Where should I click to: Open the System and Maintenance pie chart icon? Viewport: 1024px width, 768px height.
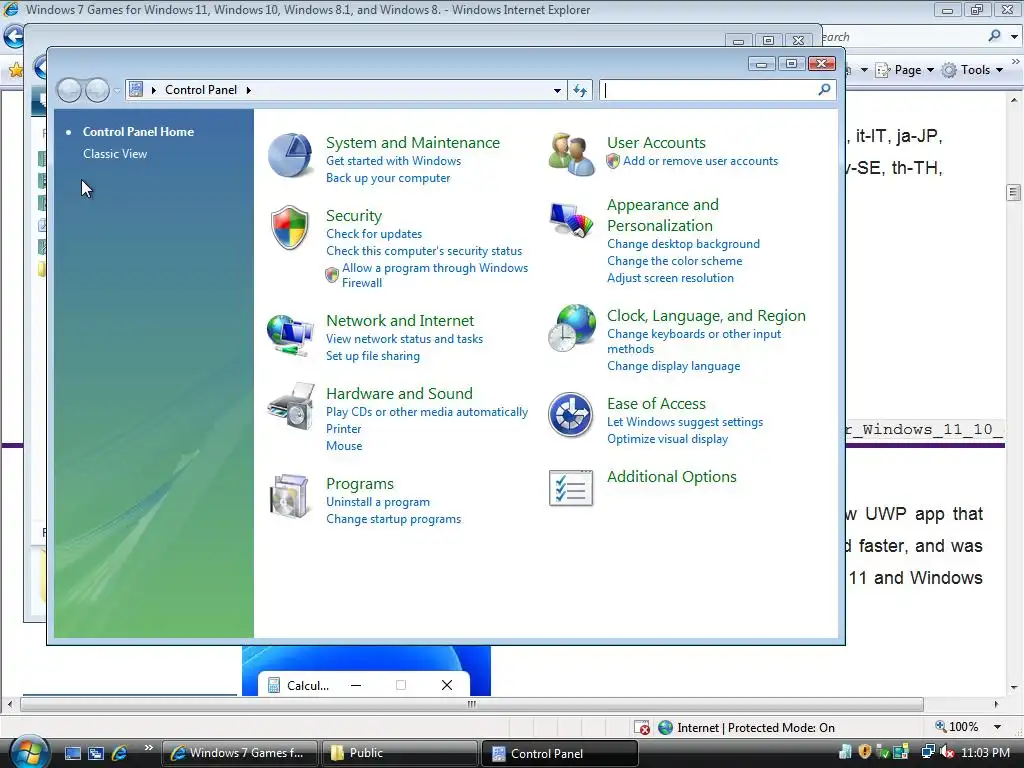290,155
